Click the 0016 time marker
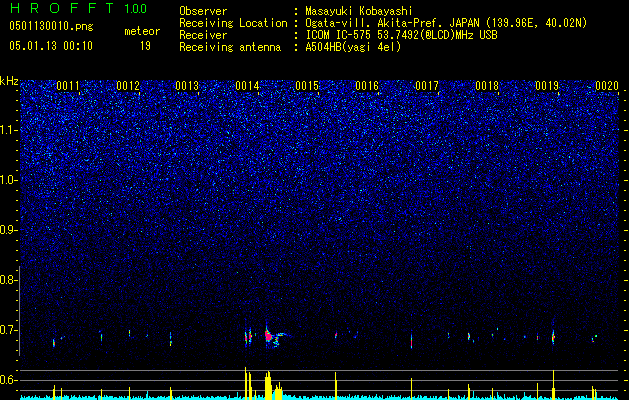This screenshot has height=400, width=629. coord(367,85)
